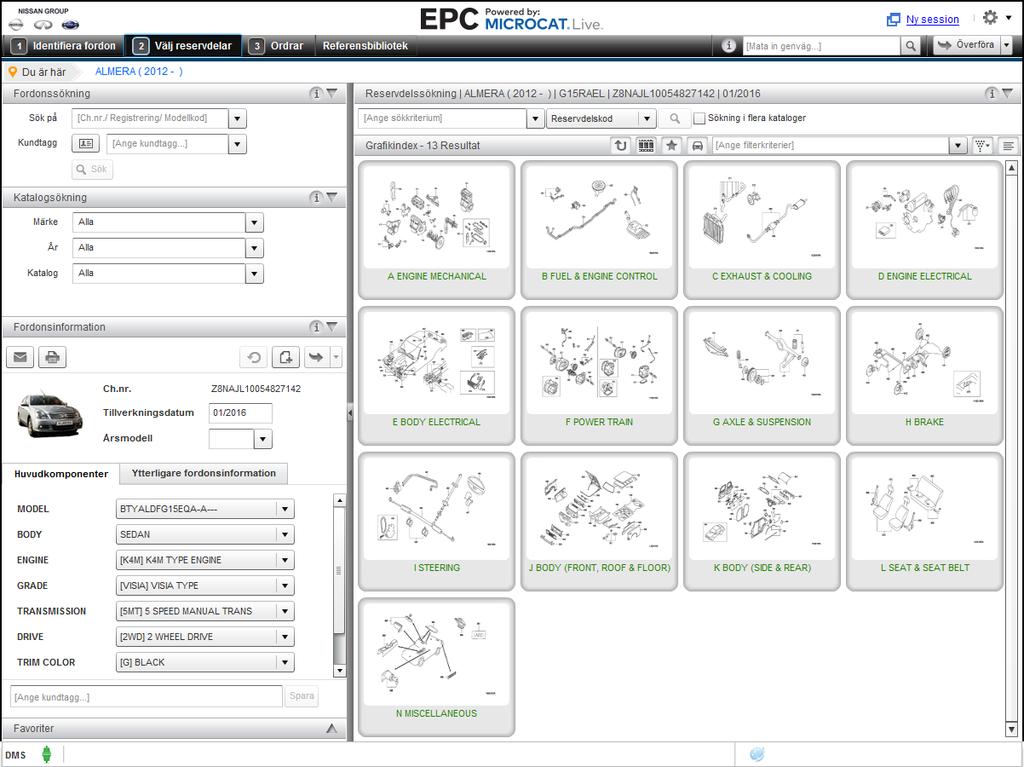Click the filmstrip view icon
Viewport: 1024px width, 767px height.
pyautogui.click(x=646, y=145)
